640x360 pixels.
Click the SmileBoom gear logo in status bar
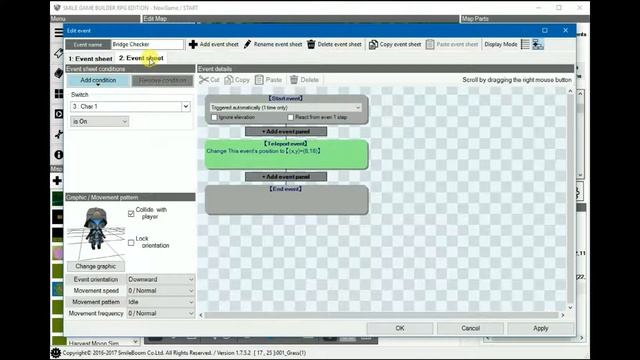click(x=56, y=353)
